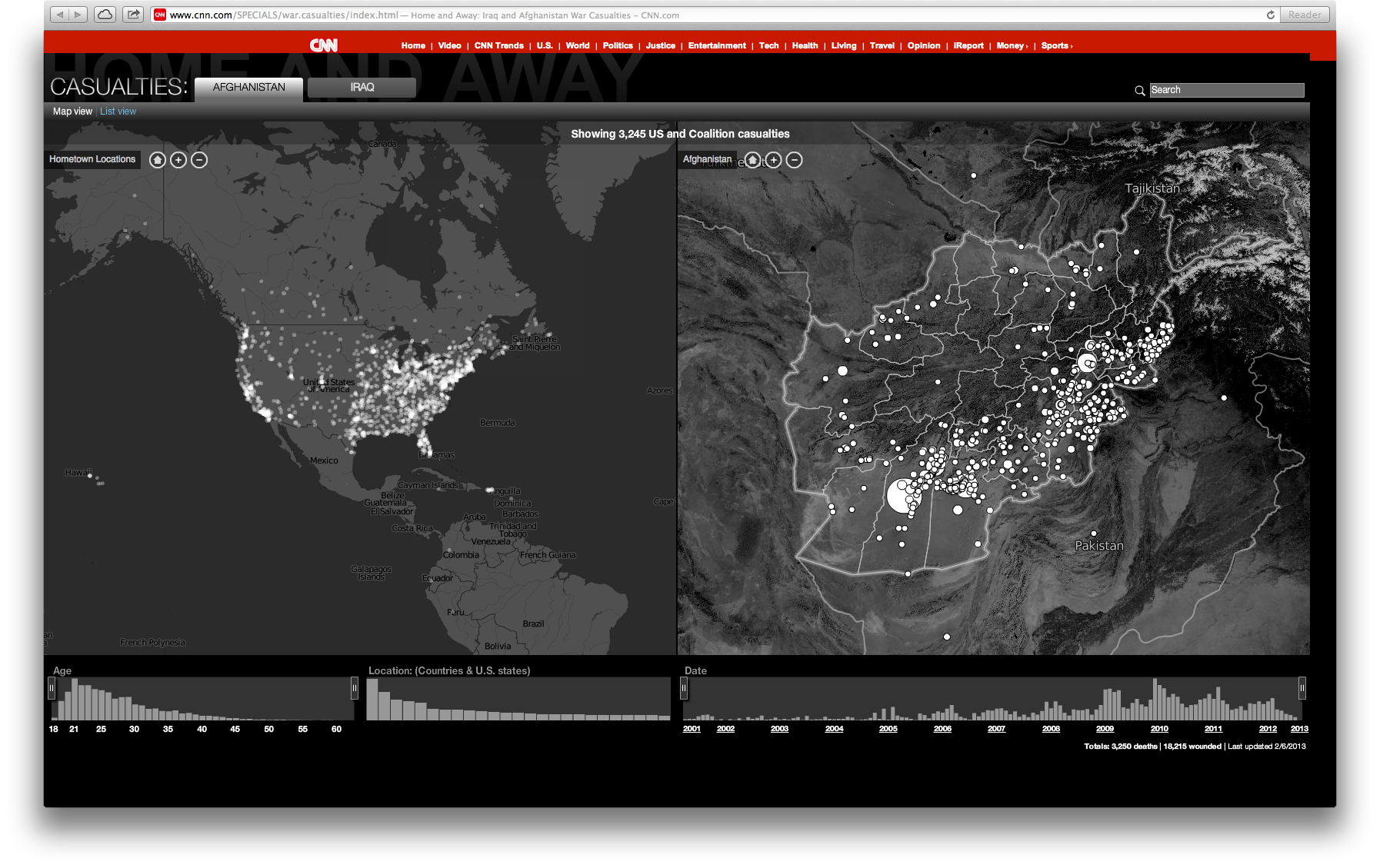Screen dimensions: 1380x868
Task: Zoom in on the Hometown Locations map
Action: [x=178, y=160]
